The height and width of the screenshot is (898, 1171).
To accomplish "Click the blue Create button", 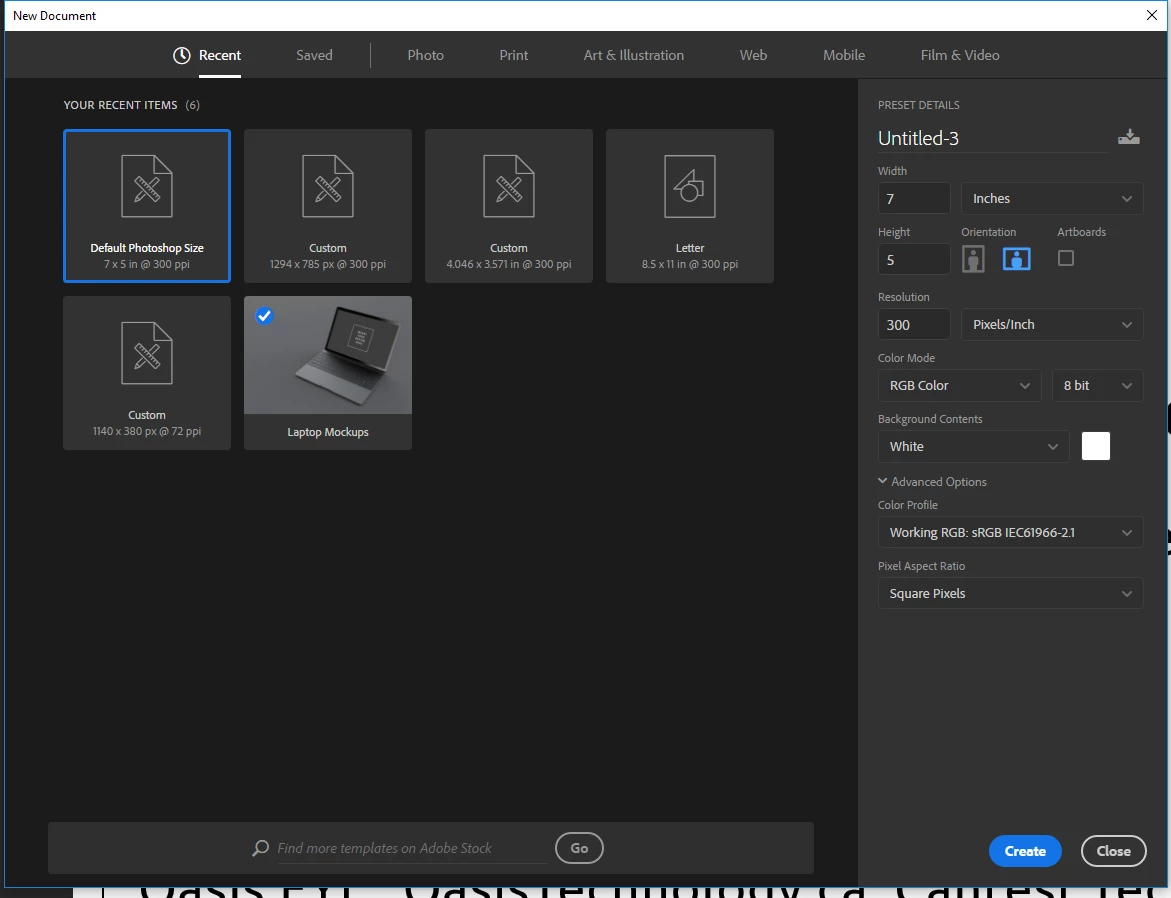I will [1025, 851].
